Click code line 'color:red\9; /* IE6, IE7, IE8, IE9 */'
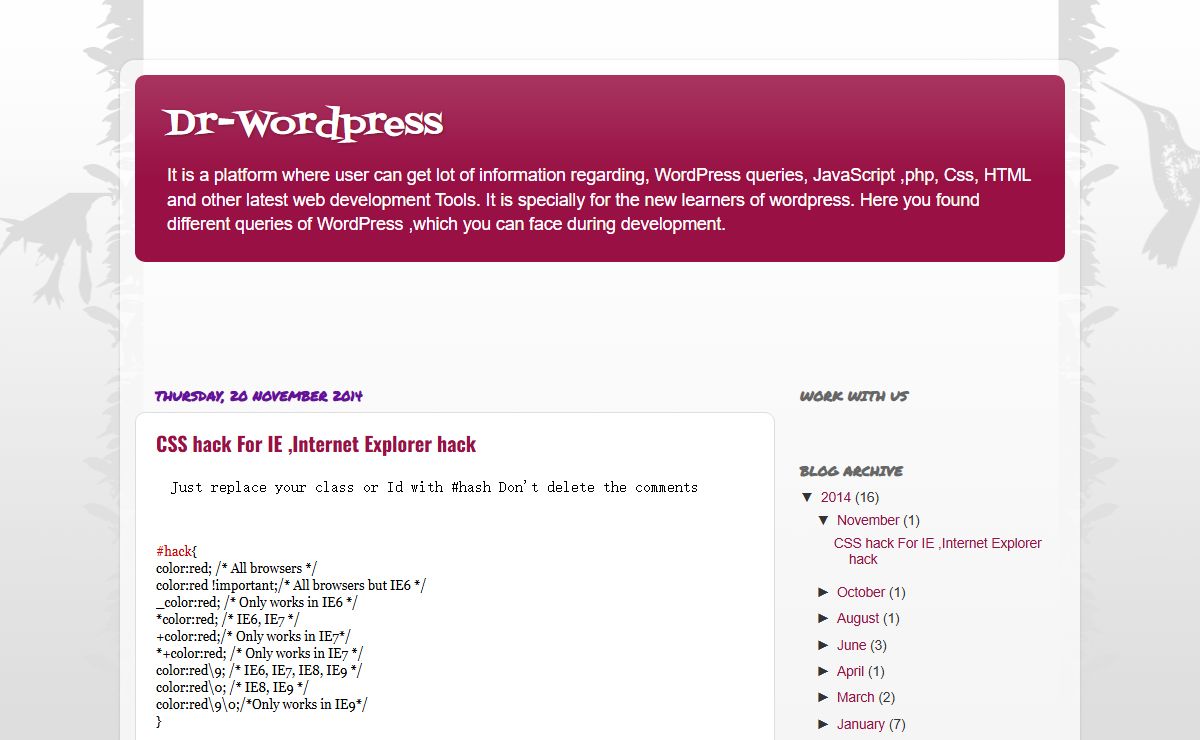1200x740 pixels. point(259,670)
